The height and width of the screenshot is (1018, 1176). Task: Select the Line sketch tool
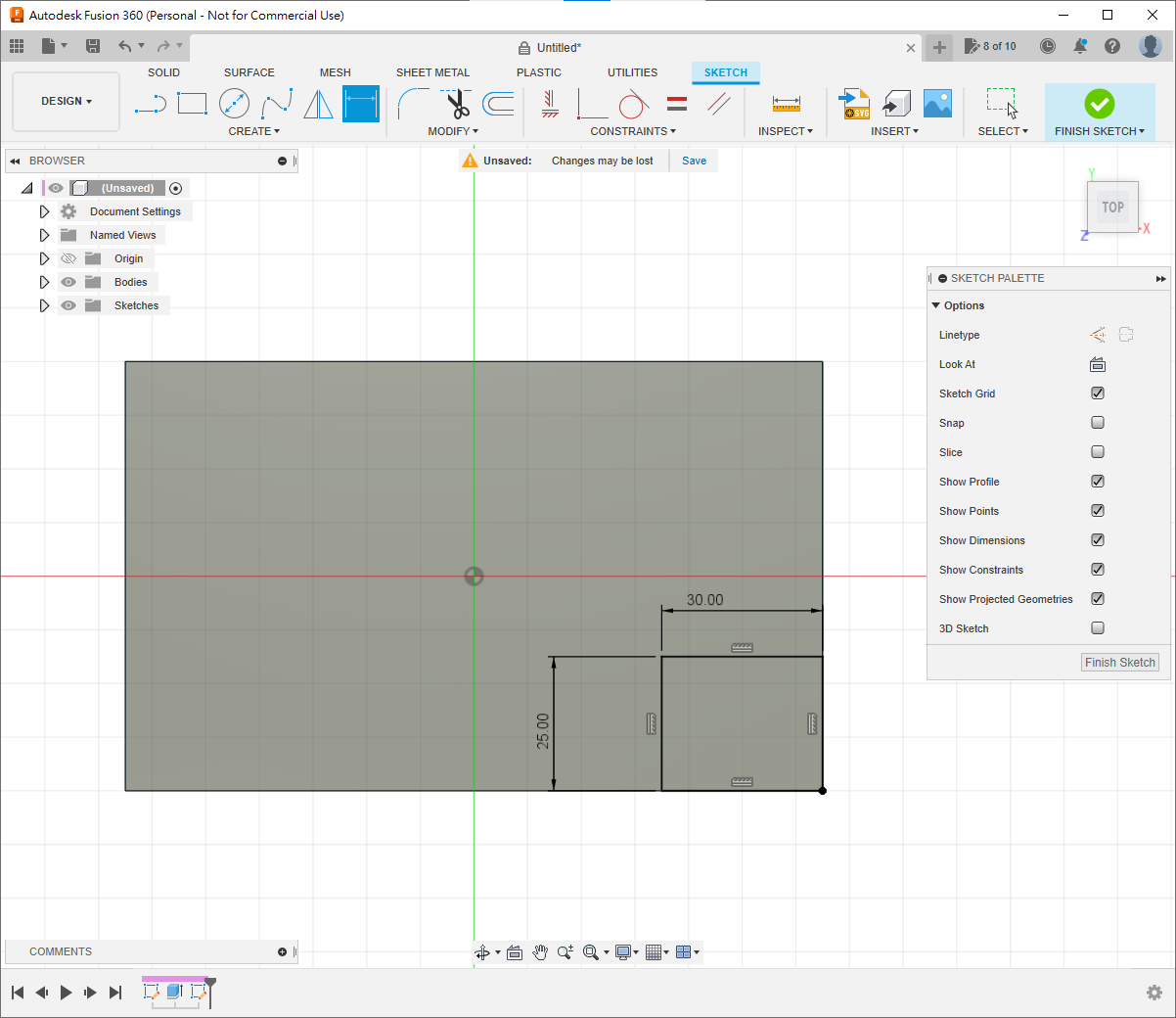(150, 104)
